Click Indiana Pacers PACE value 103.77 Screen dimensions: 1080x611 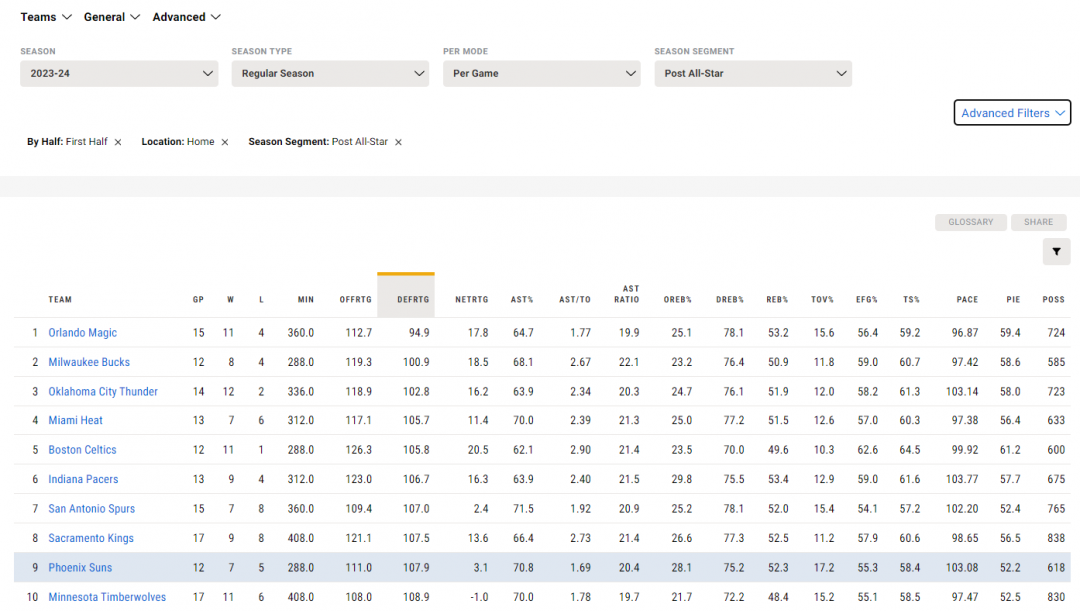tap(962, 479)
